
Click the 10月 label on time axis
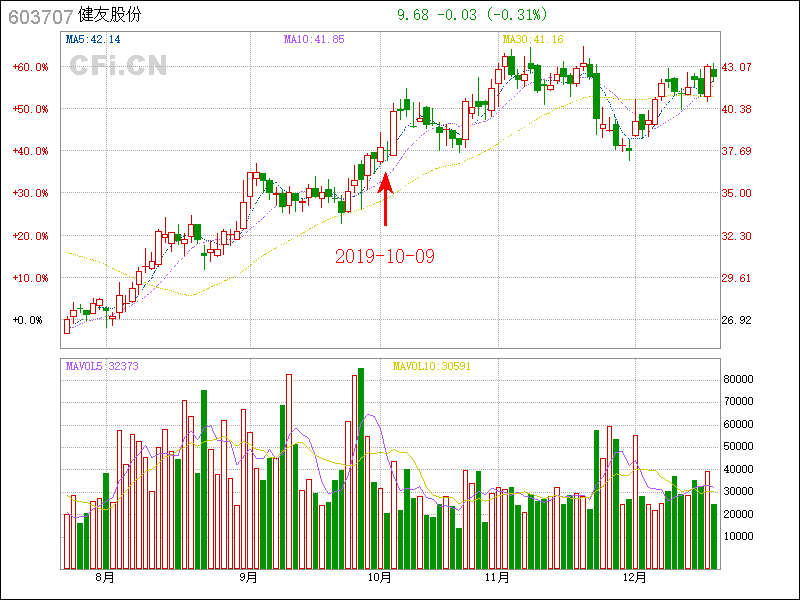point(380,578)
